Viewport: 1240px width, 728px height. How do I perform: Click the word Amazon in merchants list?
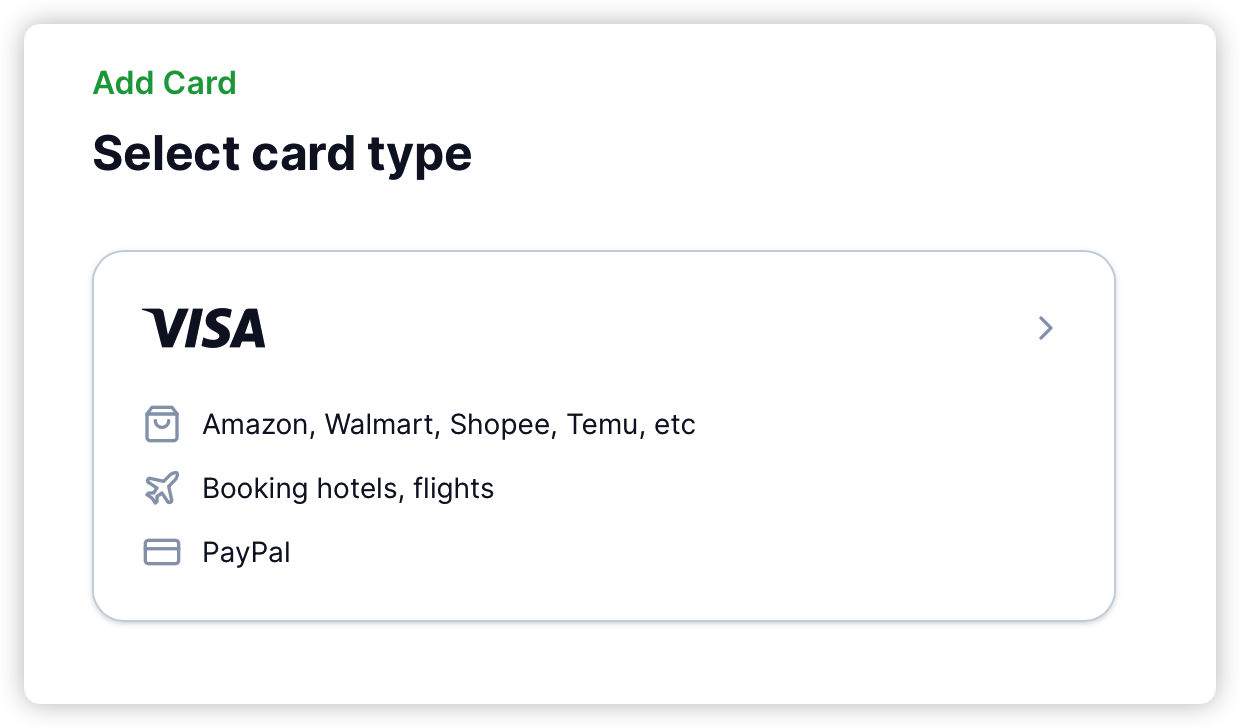coord(255,424)
